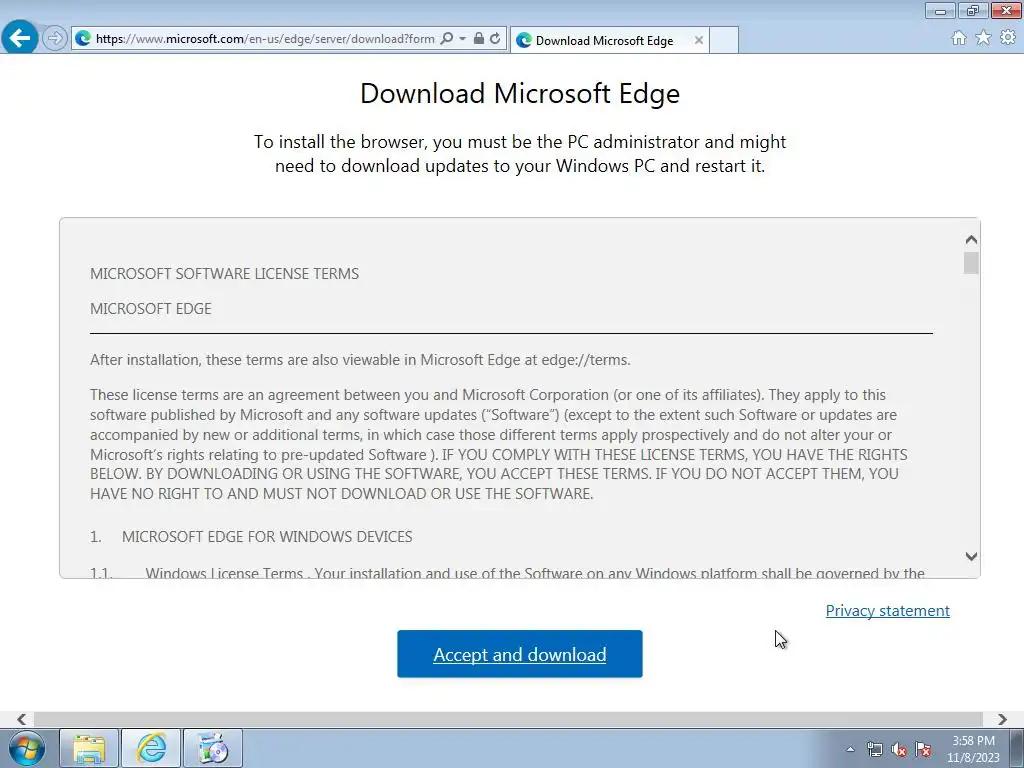Screen dimensions: 1024x768
Task: Click the horizontal scrollbar left arrow
Action: pos(22,719)
